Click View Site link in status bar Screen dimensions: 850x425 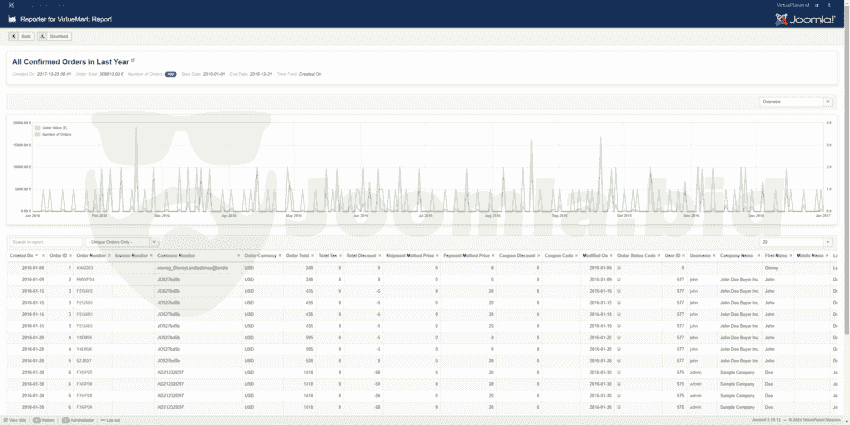click(14, 420)
